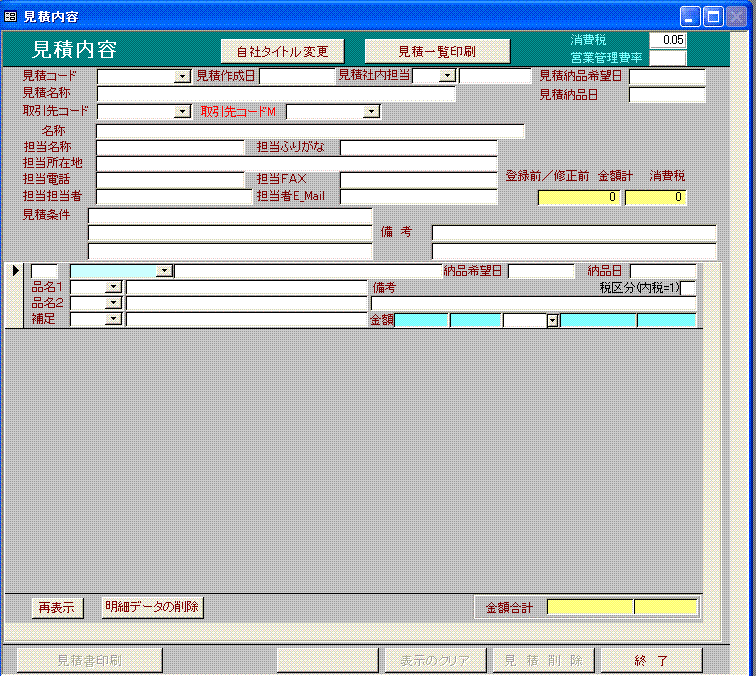Click the detail row 納品日 field
The height and width of the screenshot is (676, 756).
(663, 271)
